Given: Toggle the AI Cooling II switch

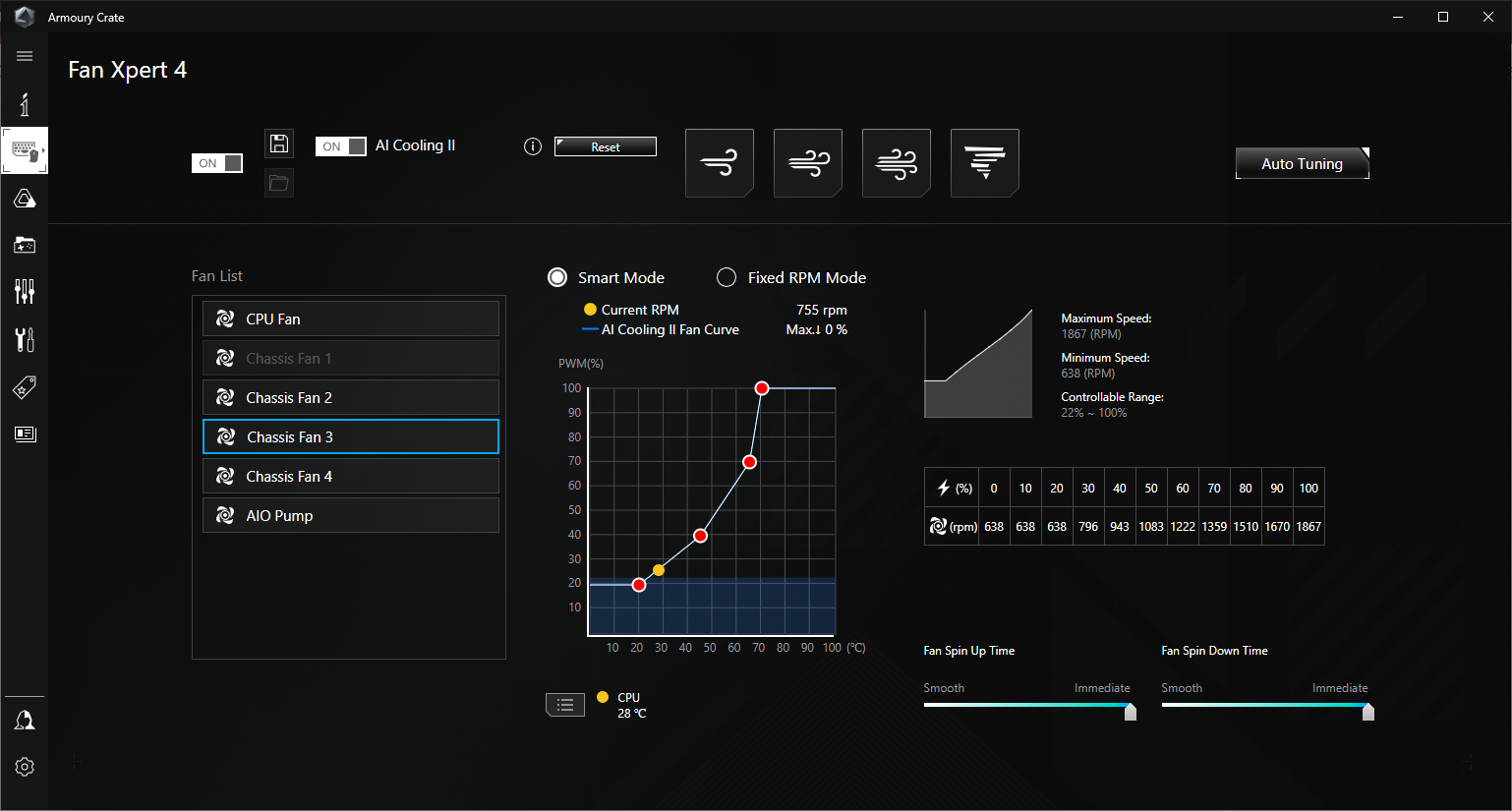Looking at the screenshot, I should click(x=341, y=146).
